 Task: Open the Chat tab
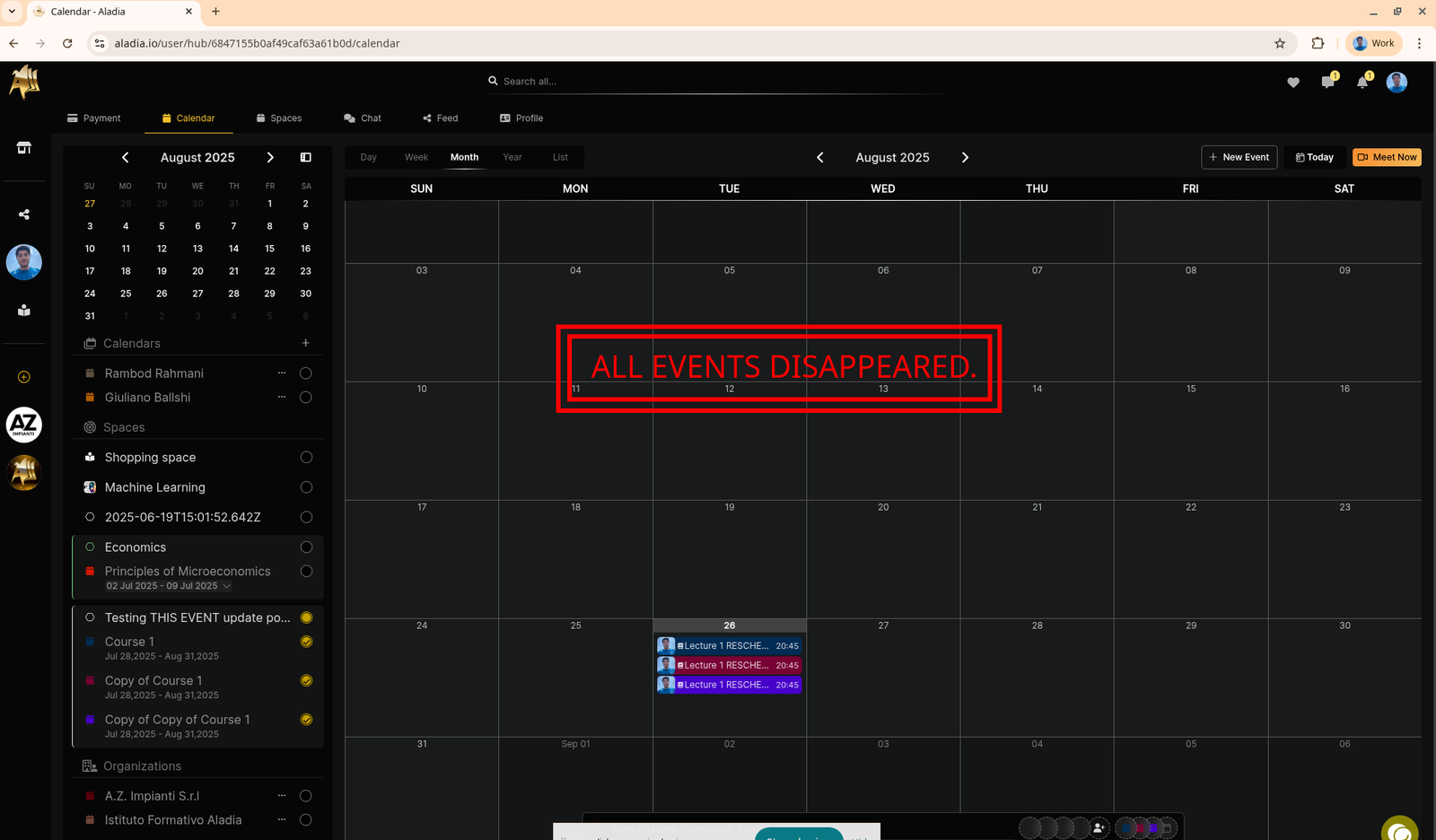(x=363, y=118)
